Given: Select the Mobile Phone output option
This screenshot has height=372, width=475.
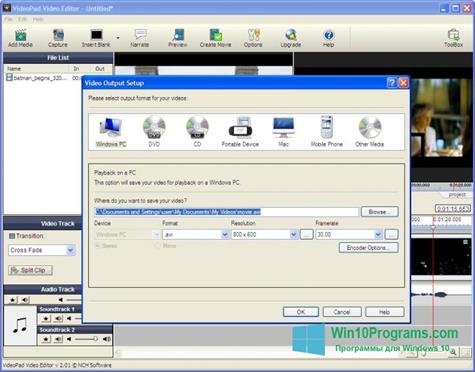Looking at the screenshot, I should coord(327,131).
